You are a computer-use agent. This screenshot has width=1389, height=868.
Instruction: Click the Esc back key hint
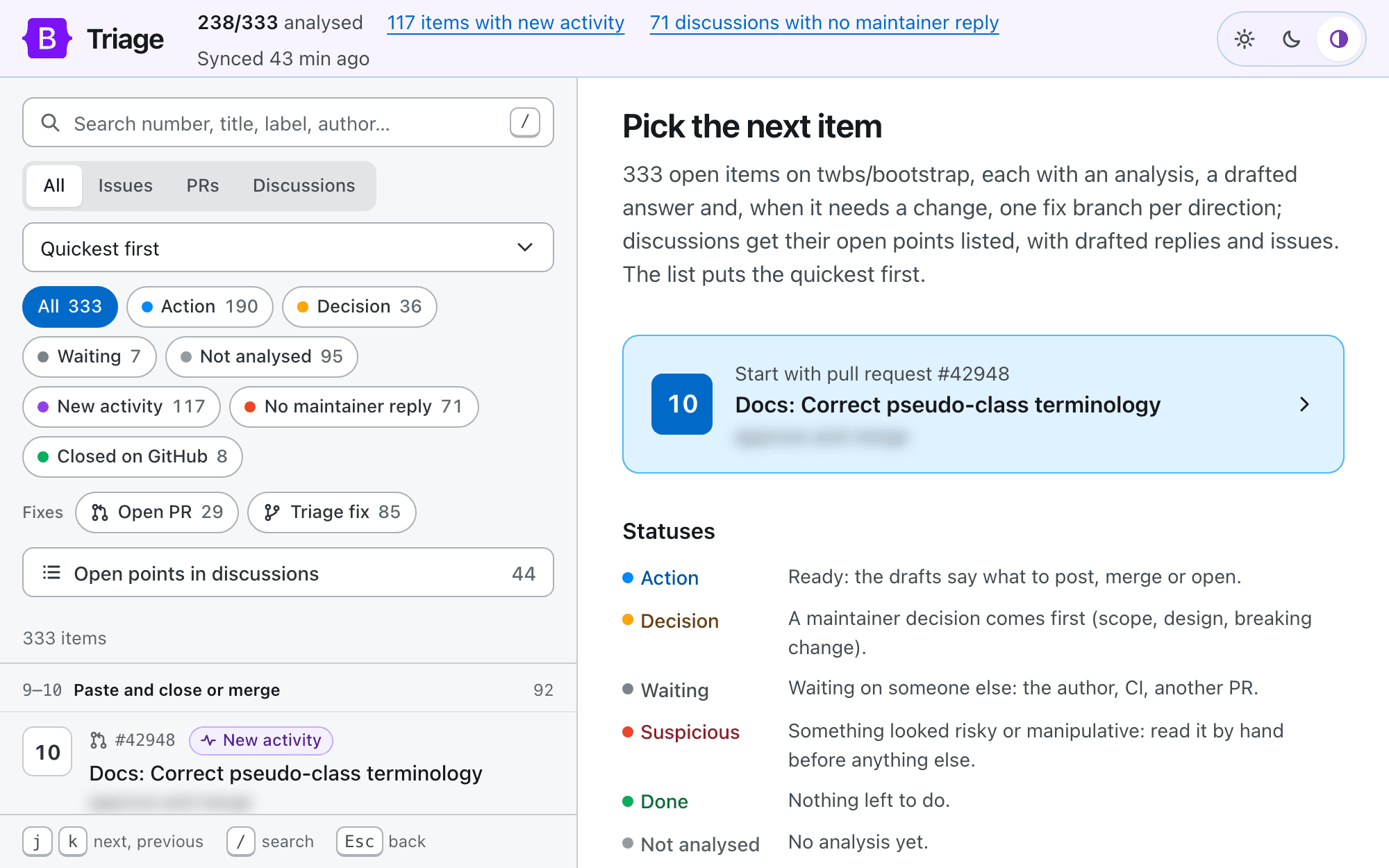[x=359, y=841]
